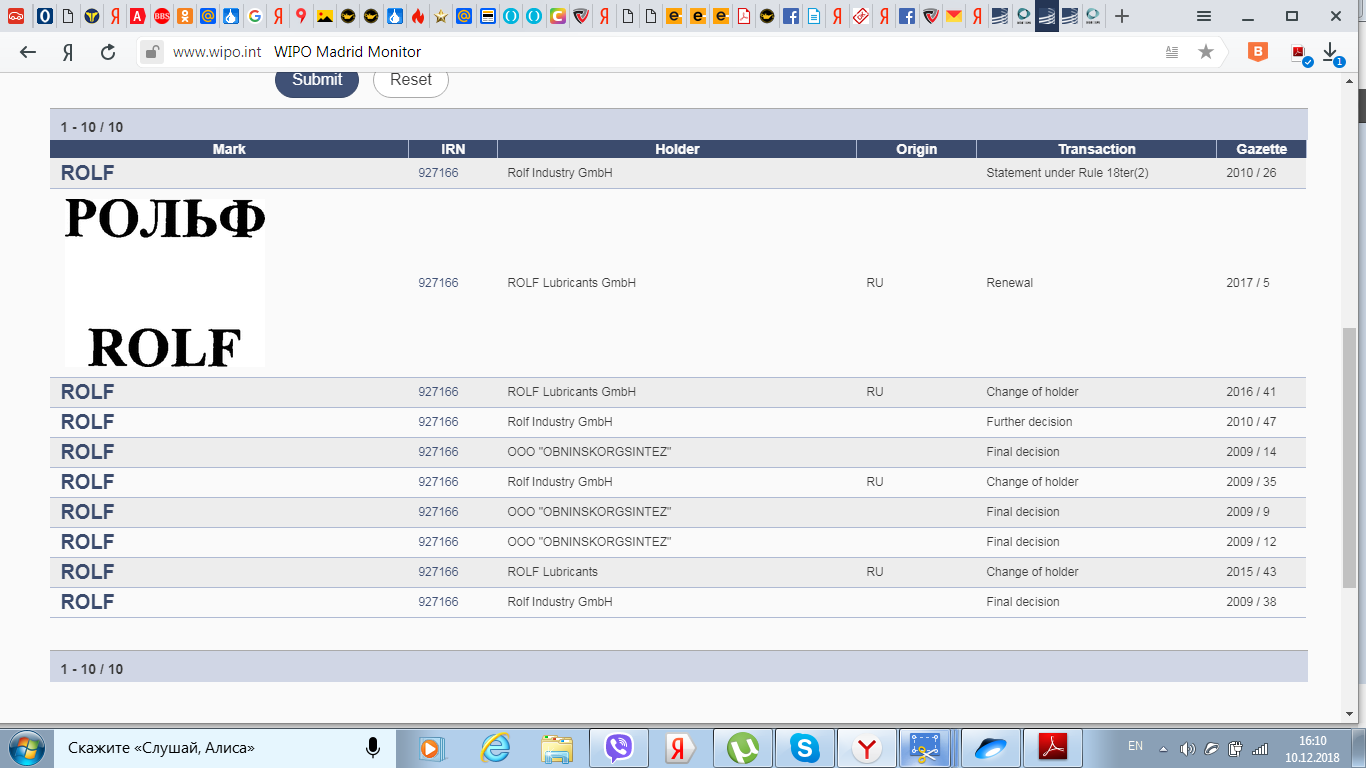The image size is (1366, 768).
Task: Open ROLF mark in the 2009 / 9 row
Action: point(88,512)
